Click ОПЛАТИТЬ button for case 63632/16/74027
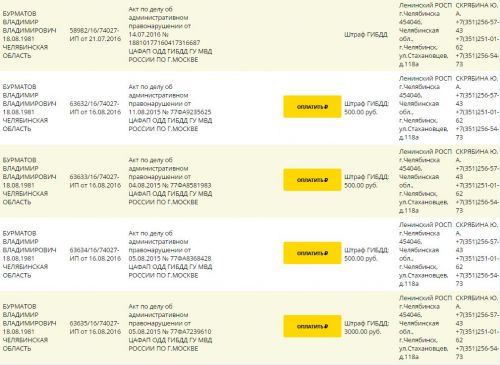The image size is (500, 365). [312, 107]
